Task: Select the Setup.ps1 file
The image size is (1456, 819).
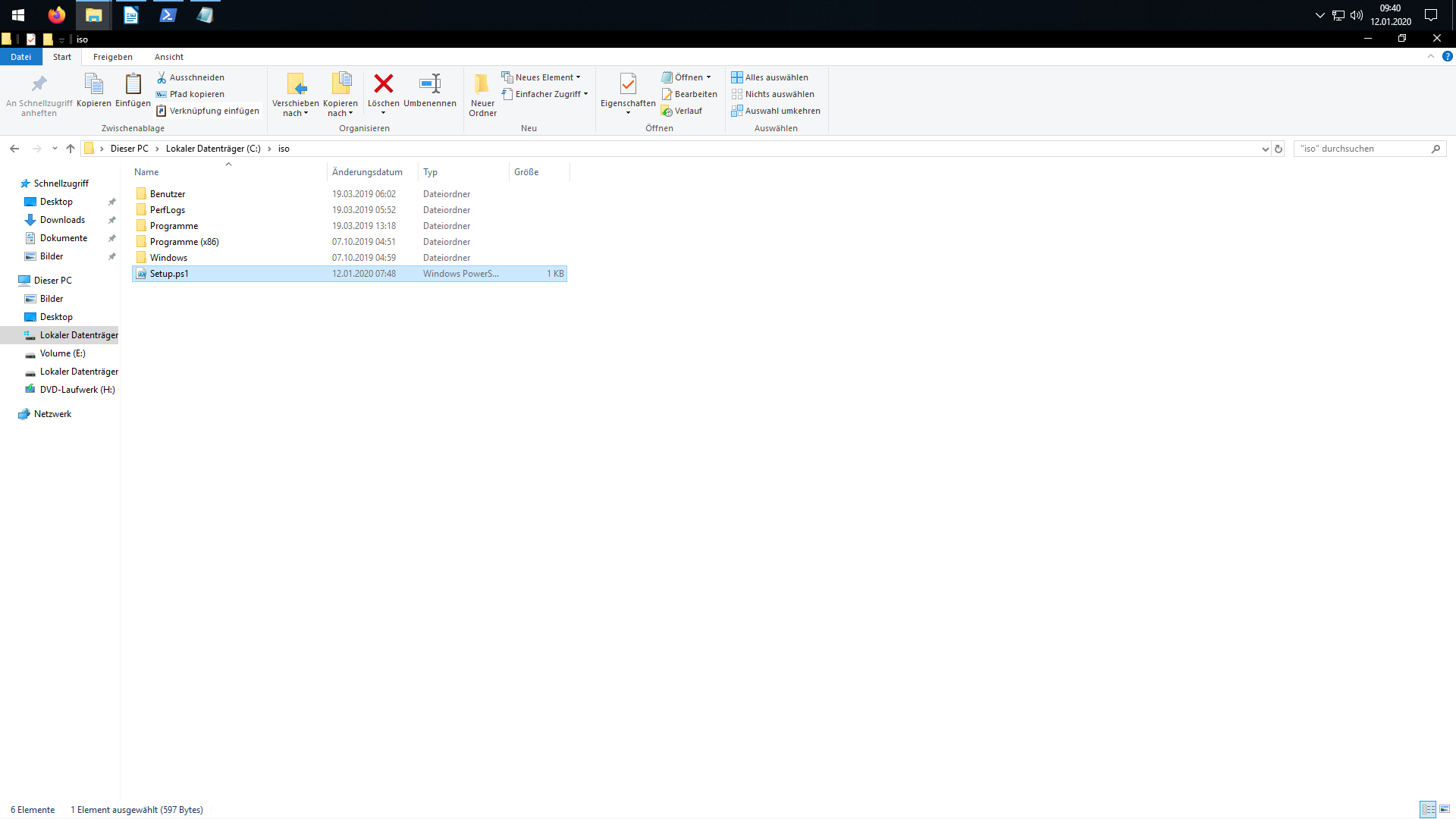Action: coord(350,274)
